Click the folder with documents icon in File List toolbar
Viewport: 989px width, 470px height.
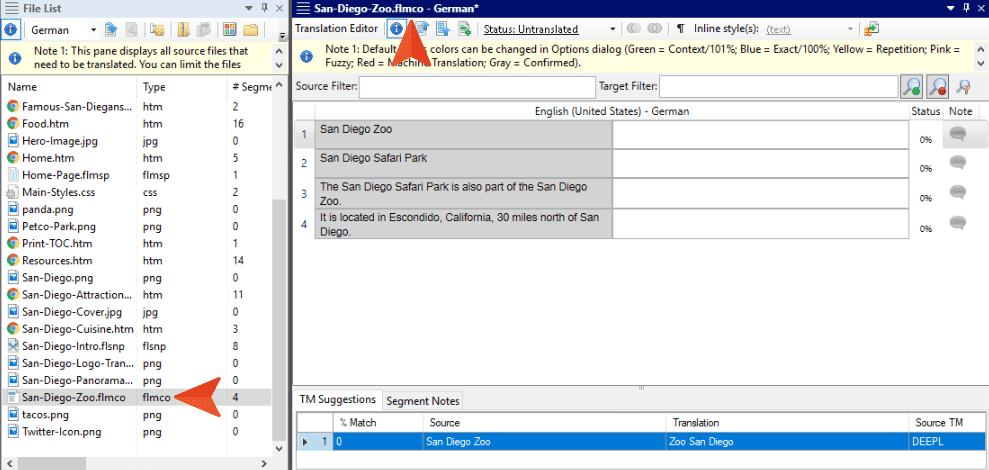(156, 29)
